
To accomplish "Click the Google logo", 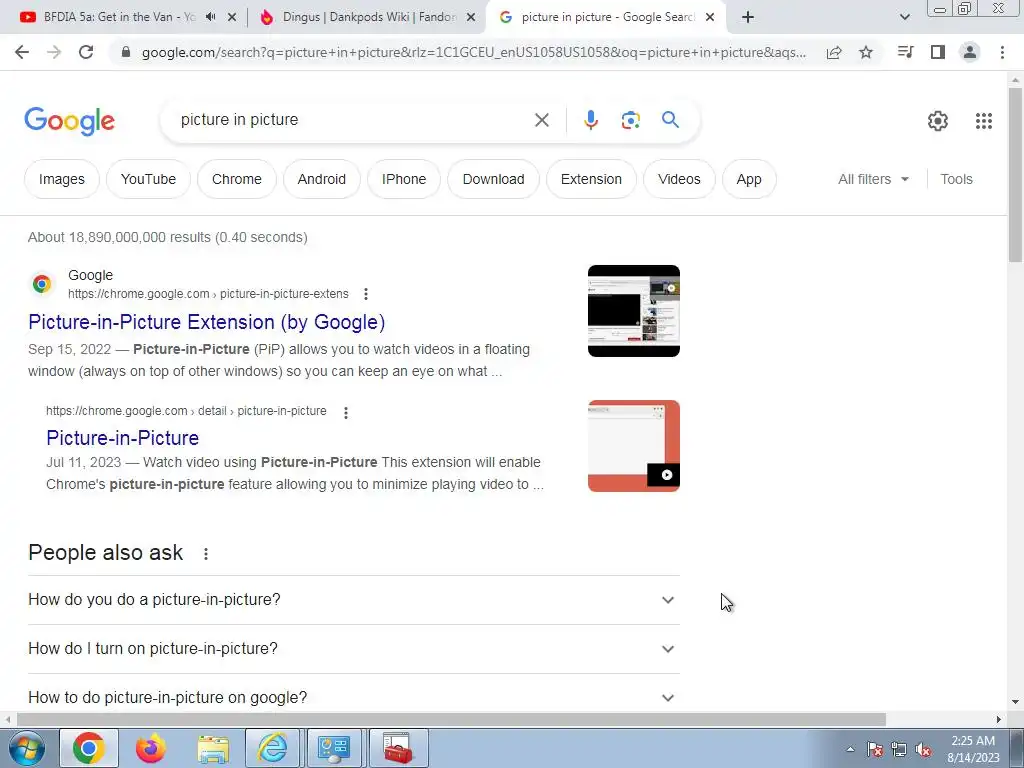I will coord(69,121).
